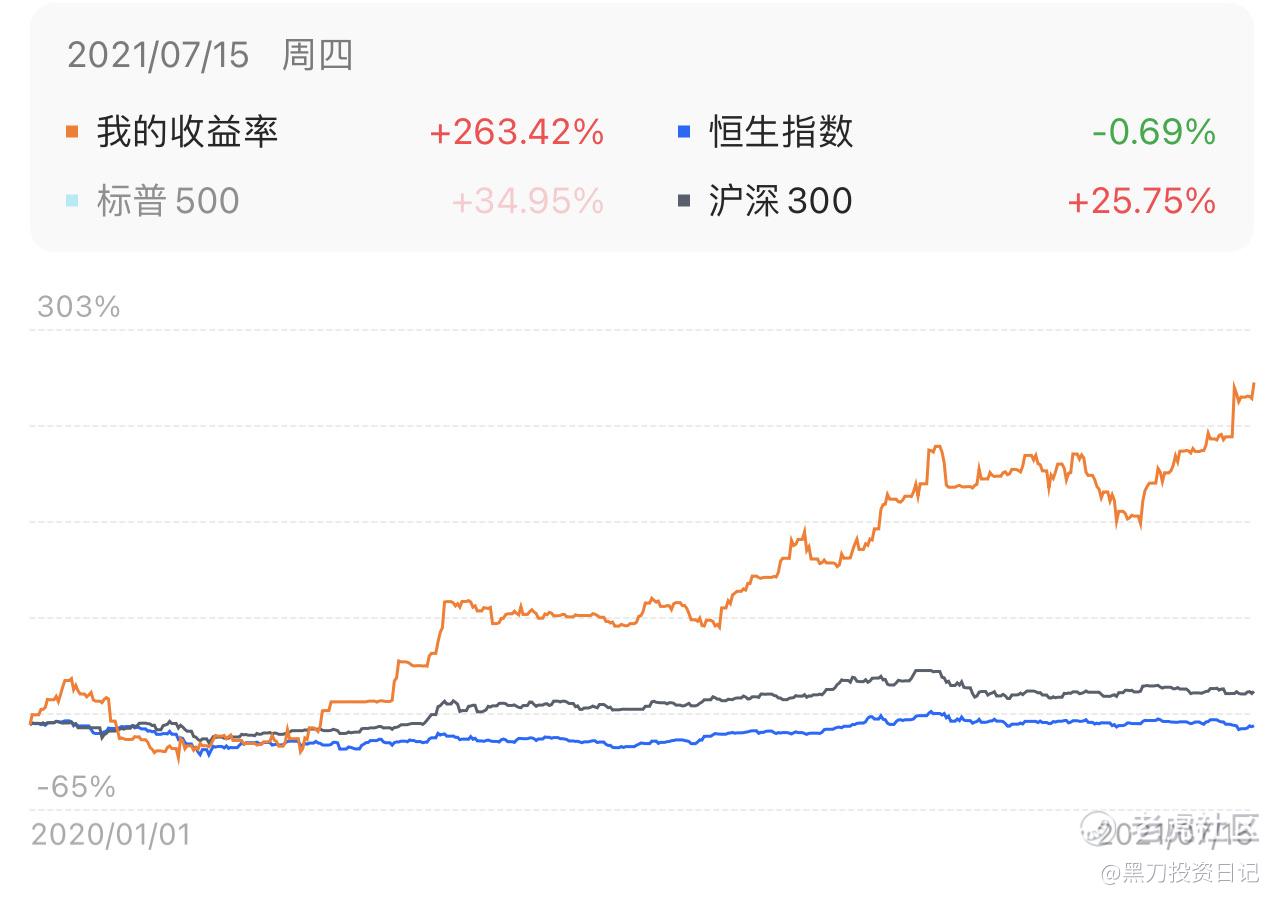Click the orange 我的收益率 color marker

(72, 132)
